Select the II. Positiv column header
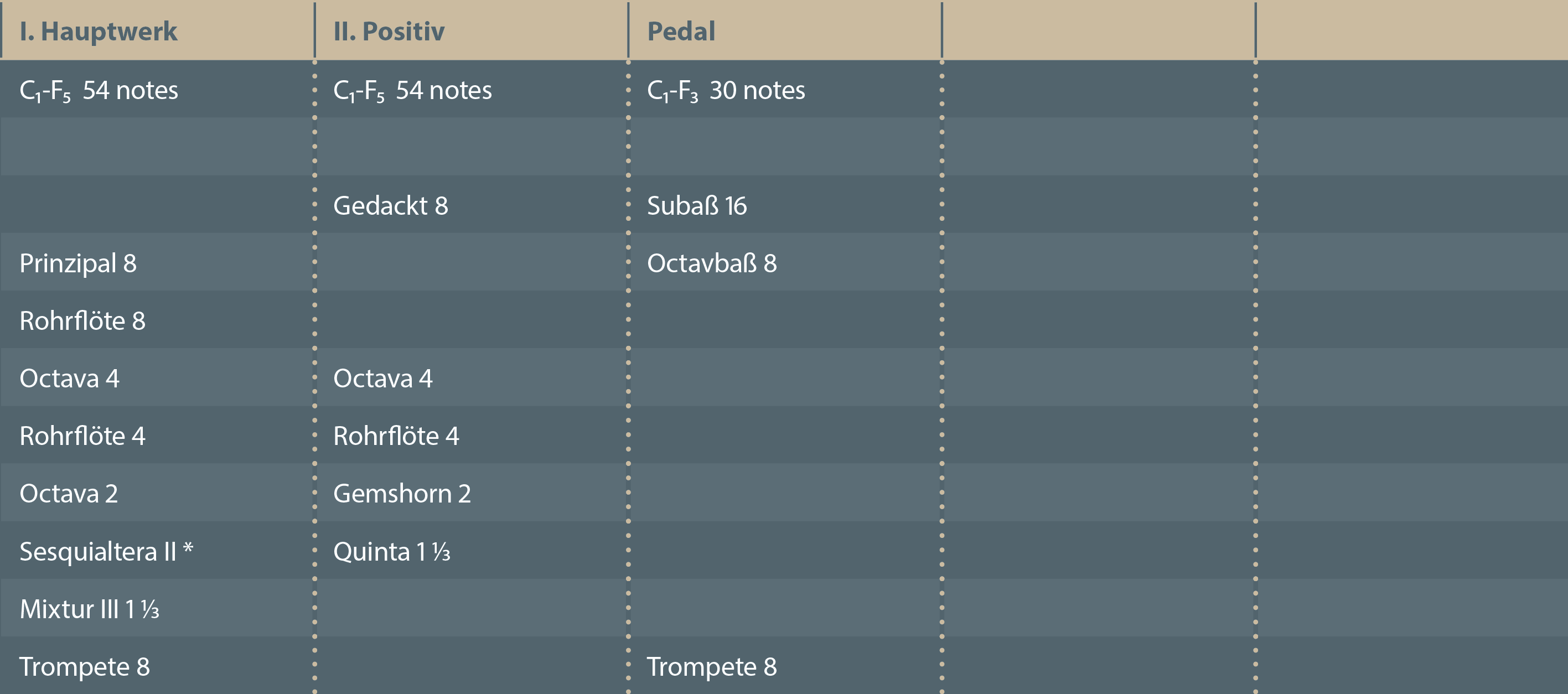1568x694 pixels. (x=389, y=32)
